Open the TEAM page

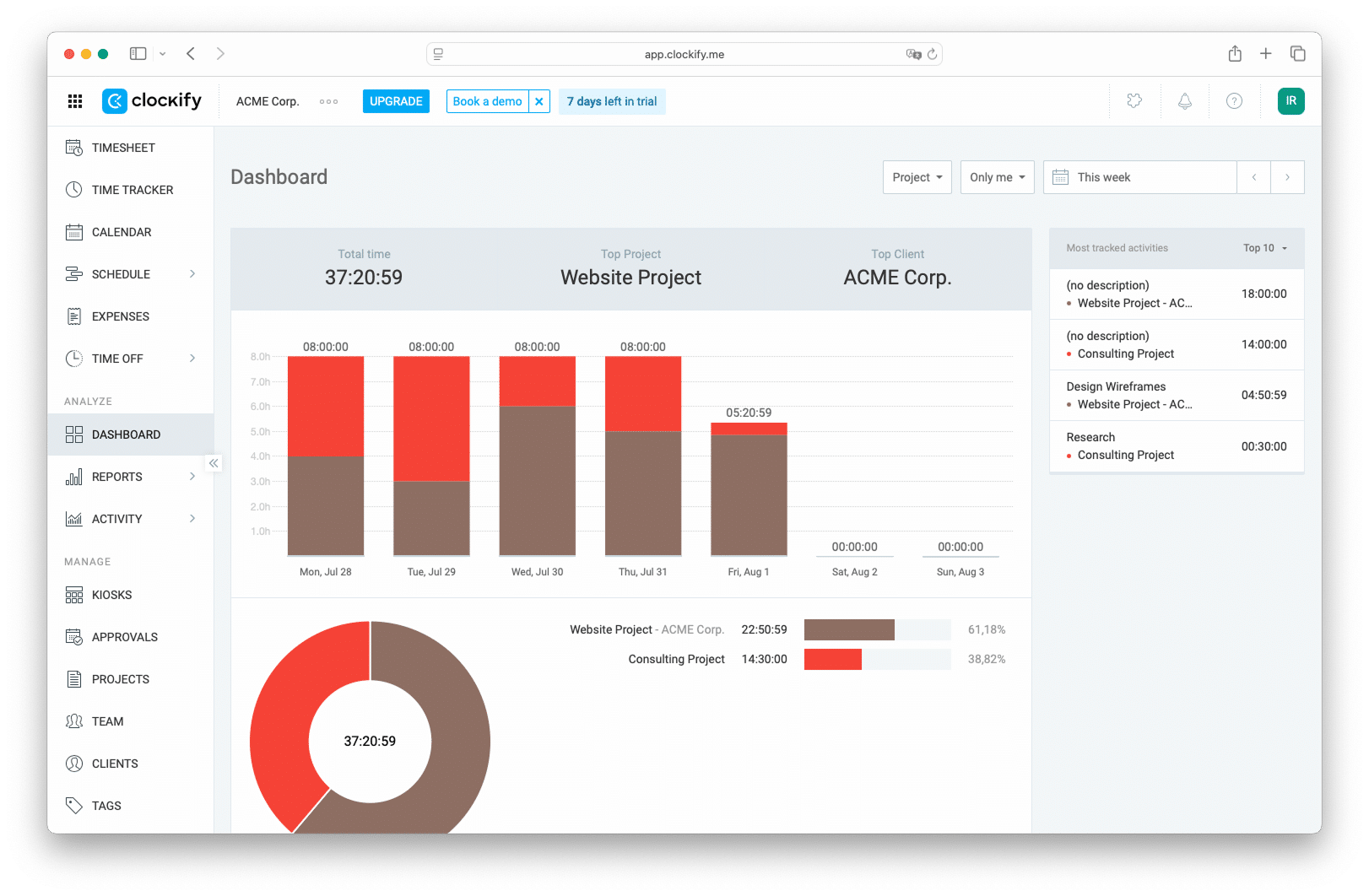tap(131, 721)
